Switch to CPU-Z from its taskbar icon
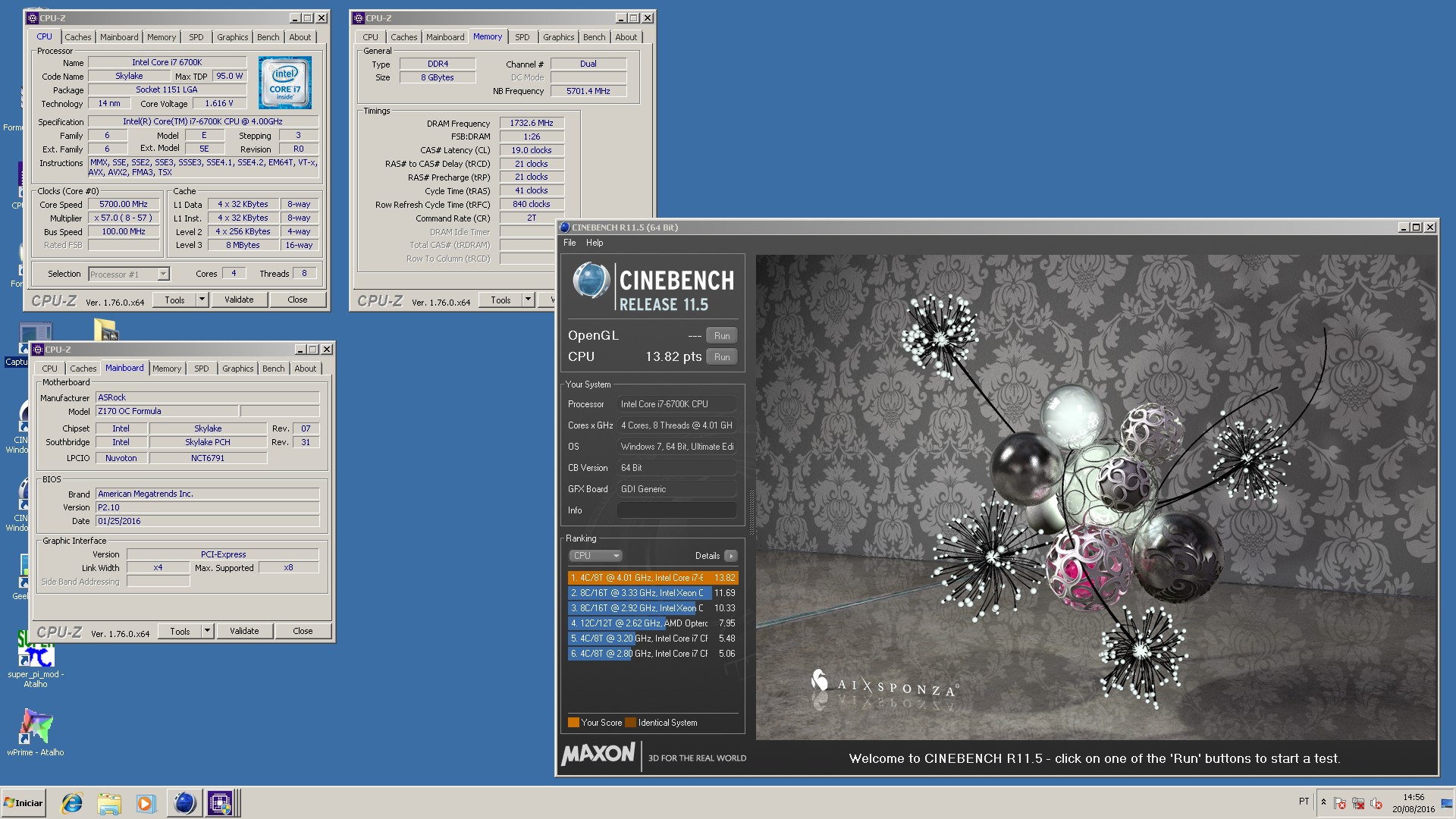 221,803
